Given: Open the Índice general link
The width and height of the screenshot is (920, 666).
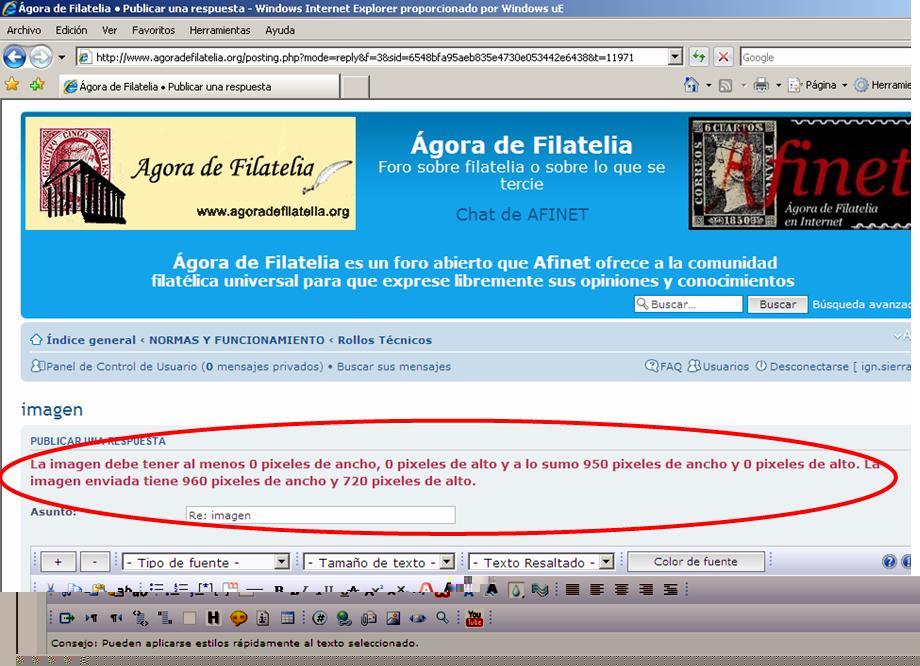Looking at the screenshot, I should pos(91,340).
